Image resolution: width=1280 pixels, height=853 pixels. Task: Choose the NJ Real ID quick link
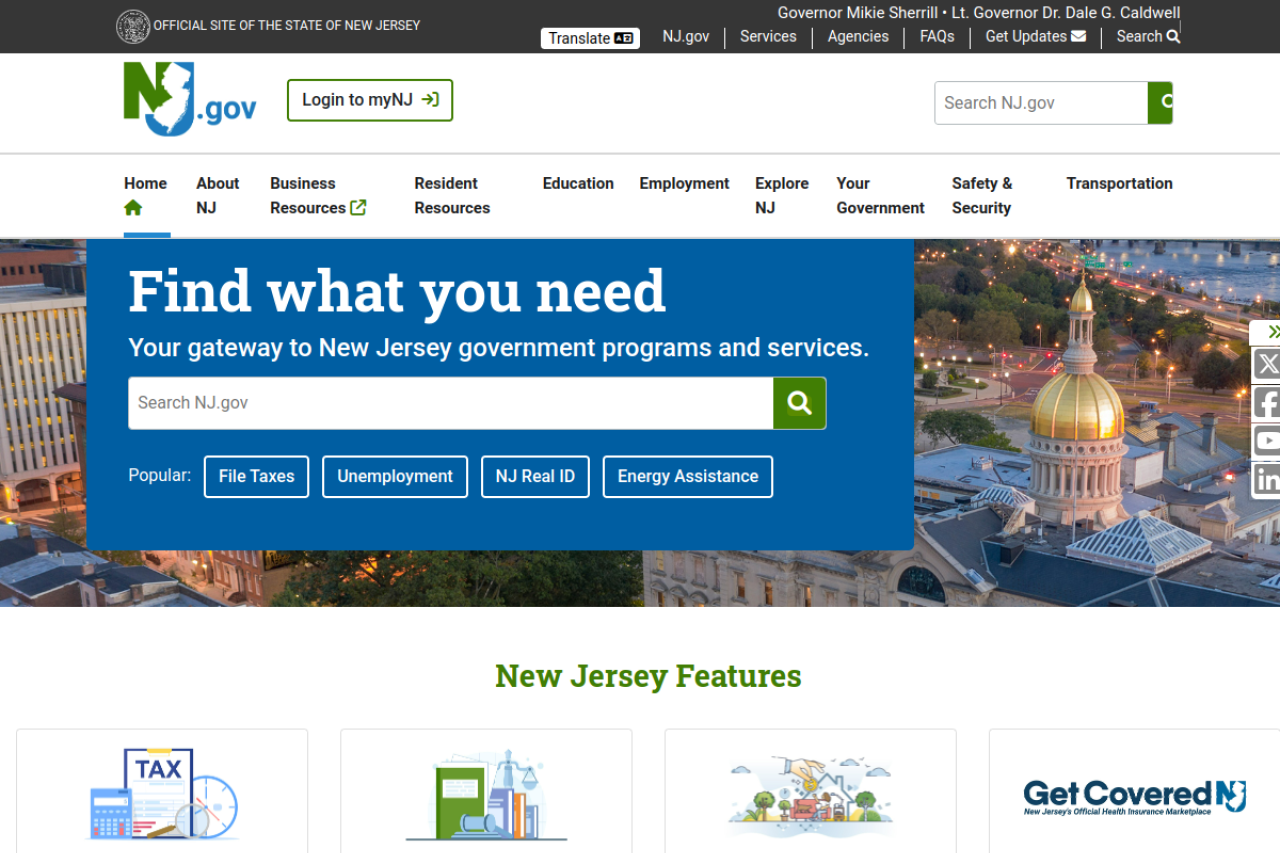[535, 477]
